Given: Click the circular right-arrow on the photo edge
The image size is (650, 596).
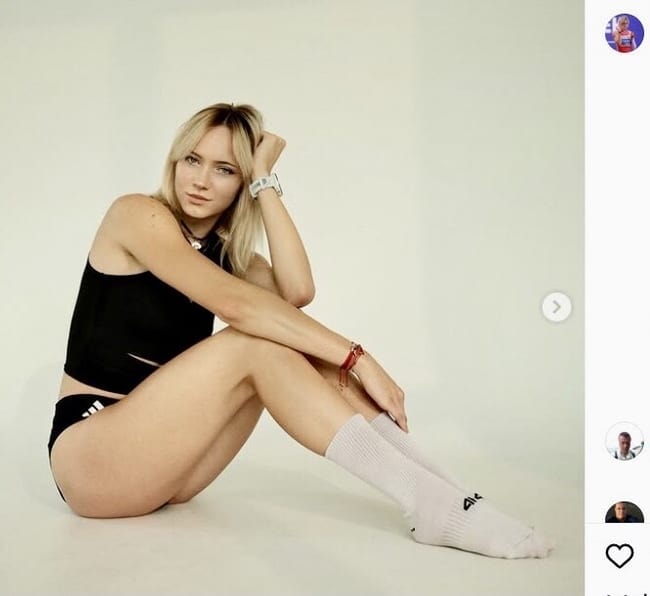Looking at the screenshot, I should (557, 307).
